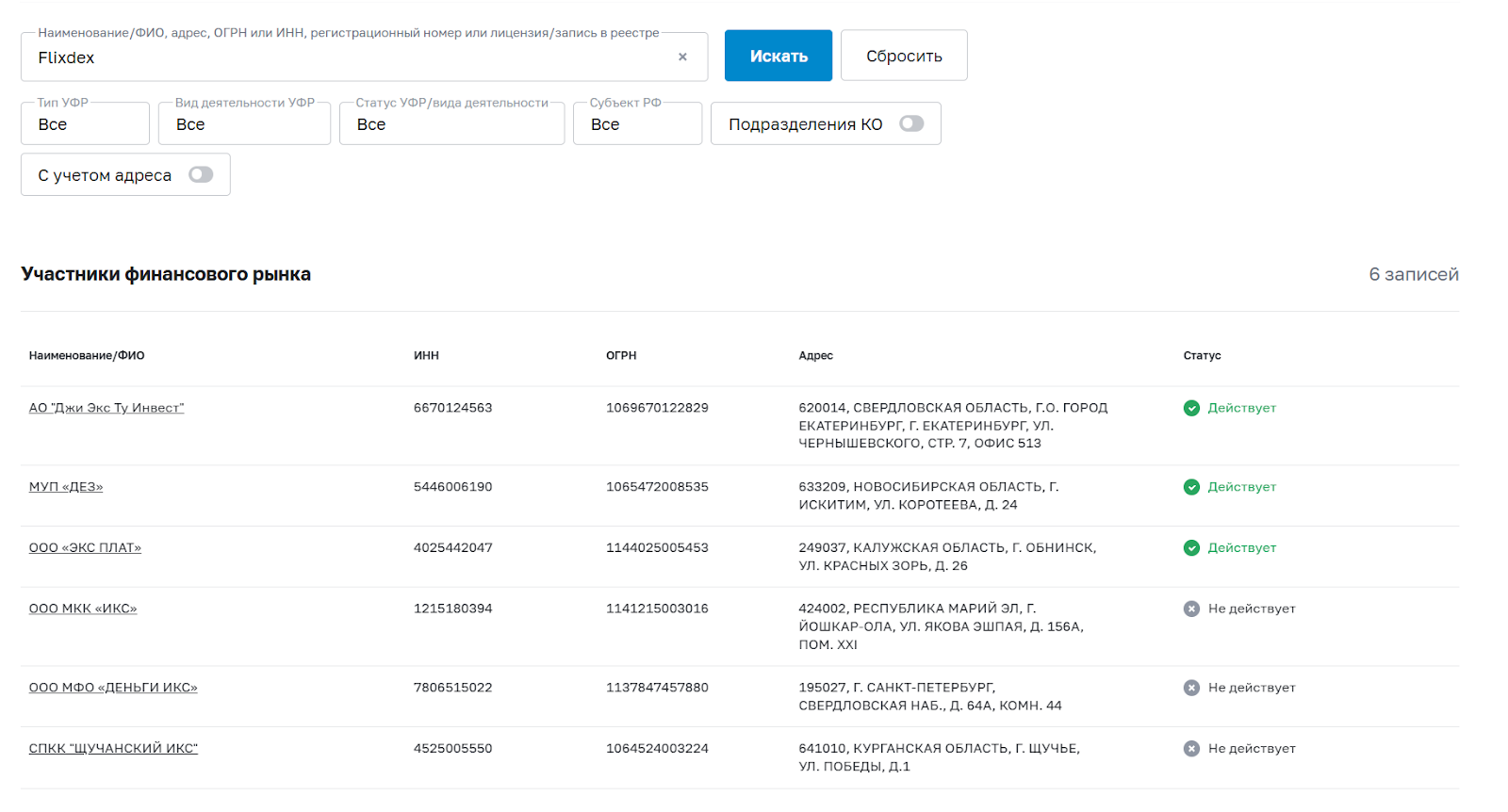Click the ОГРН value 1144025005453
Screen dimensions: 1508x812
tap(657, 547)
